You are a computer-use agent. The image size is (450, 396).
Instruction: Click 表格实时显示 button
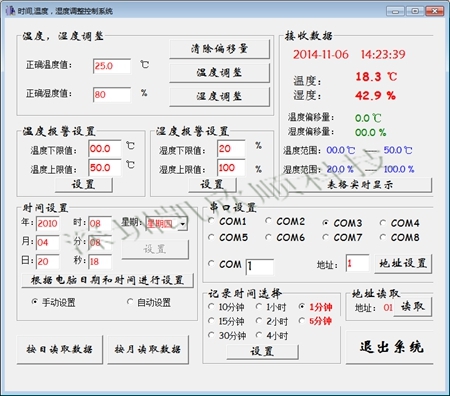point(360,185)
